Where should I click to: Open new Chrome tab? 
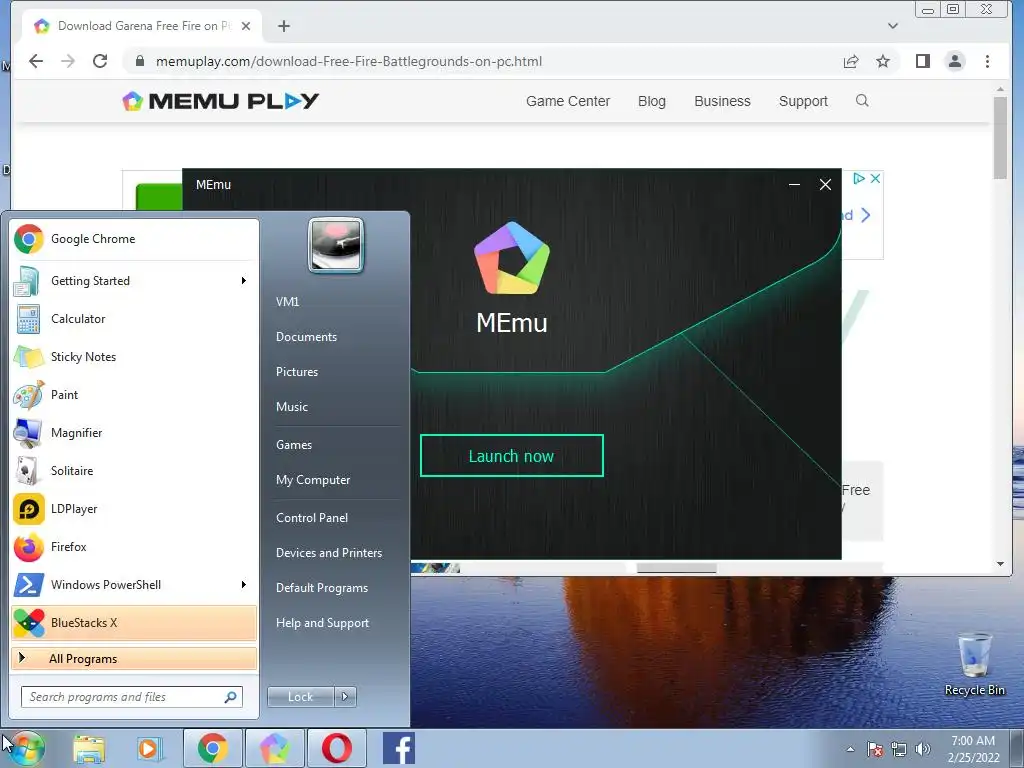pyautogui.click(x=283, y=26)
